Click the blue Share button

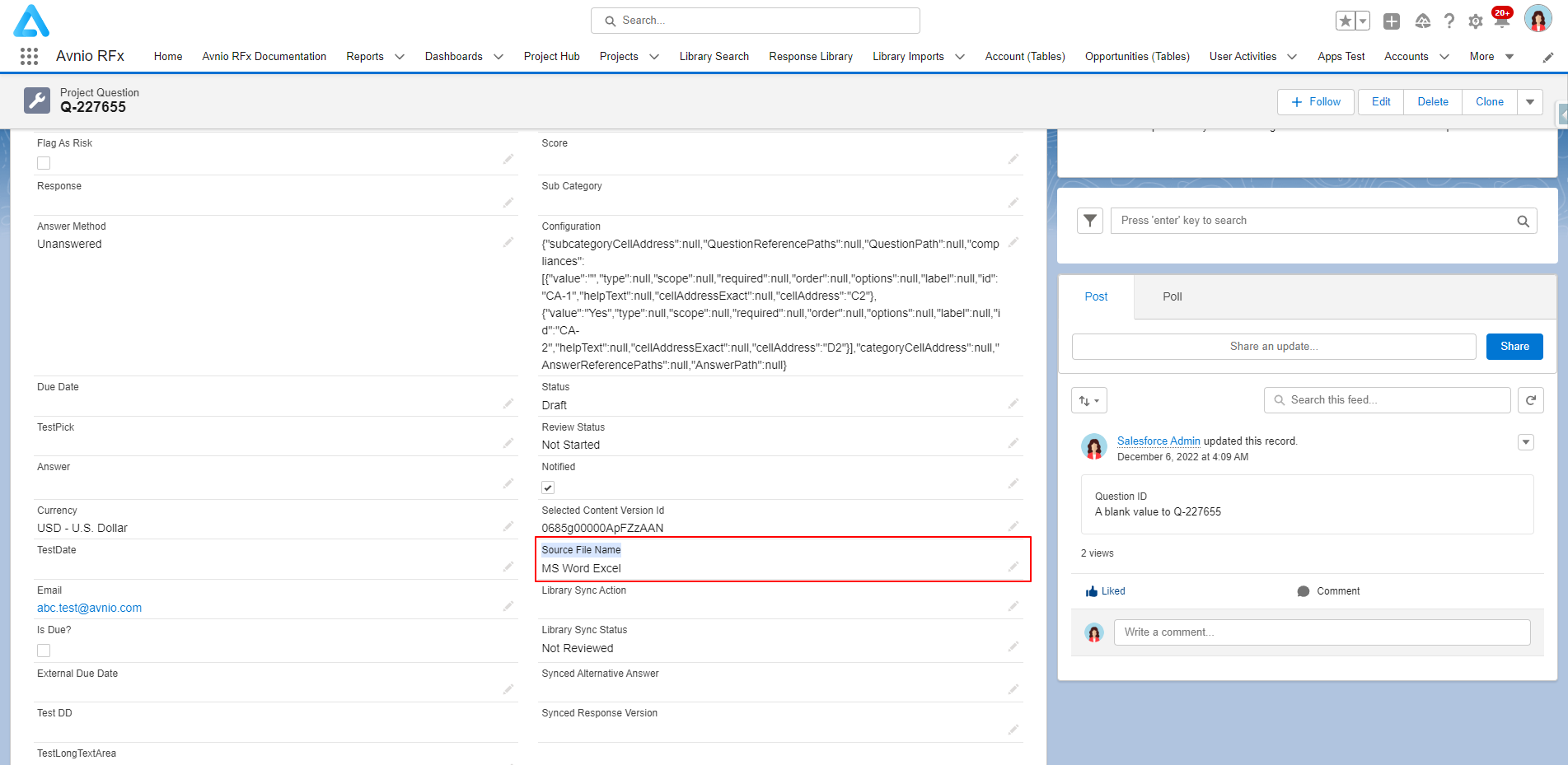[1514, 347]
